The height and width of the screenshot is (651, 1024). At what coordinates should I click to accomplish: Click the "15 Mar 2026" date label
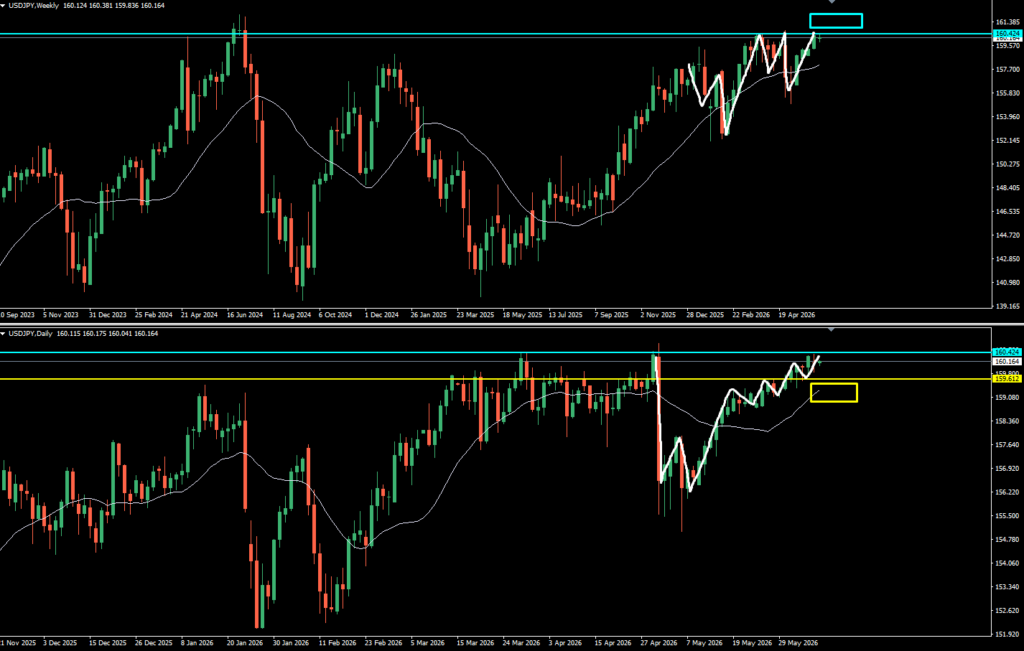click(x=475, y=643)
